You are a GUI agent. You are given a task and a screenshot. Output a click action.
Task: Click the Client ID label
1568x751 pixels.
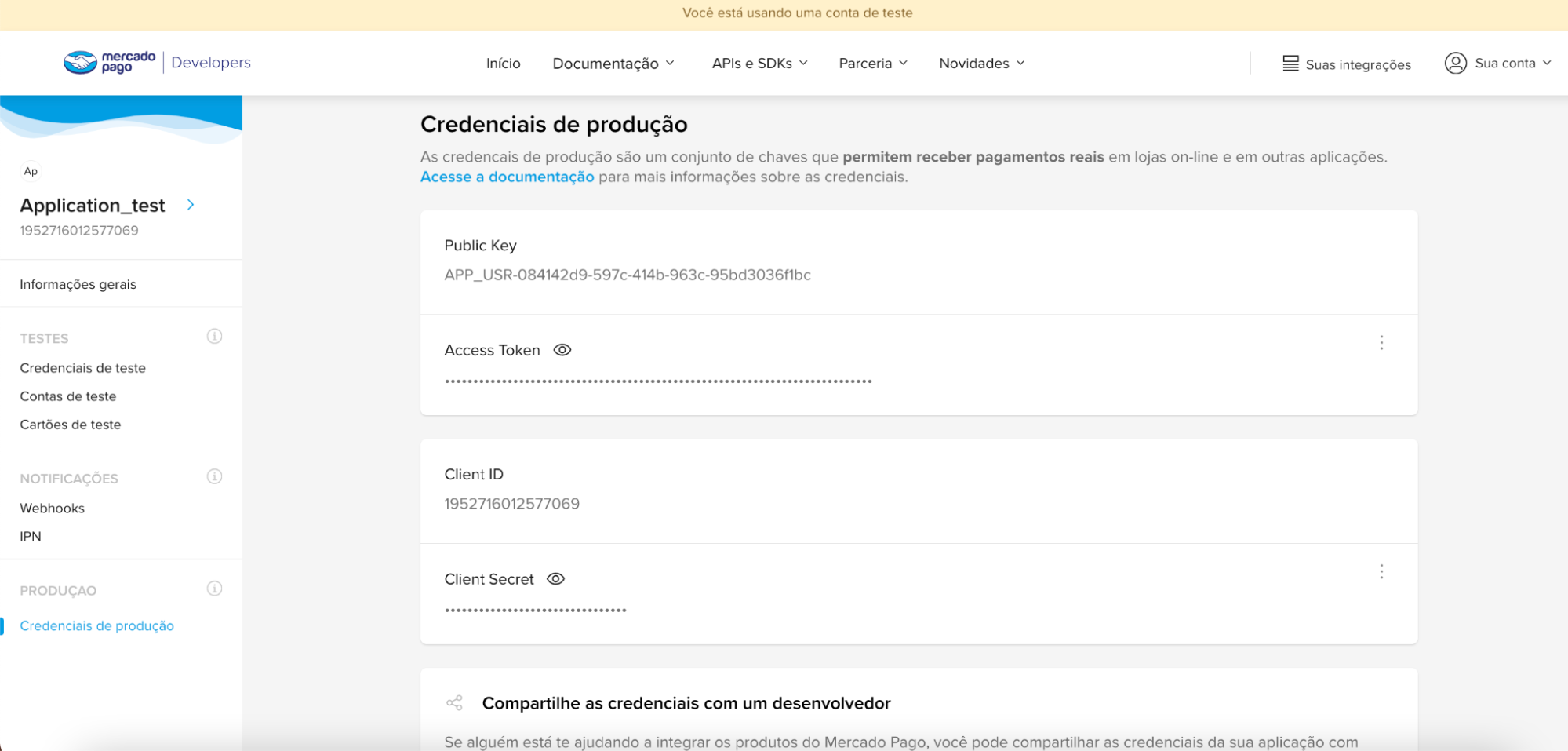pos(474,474)
